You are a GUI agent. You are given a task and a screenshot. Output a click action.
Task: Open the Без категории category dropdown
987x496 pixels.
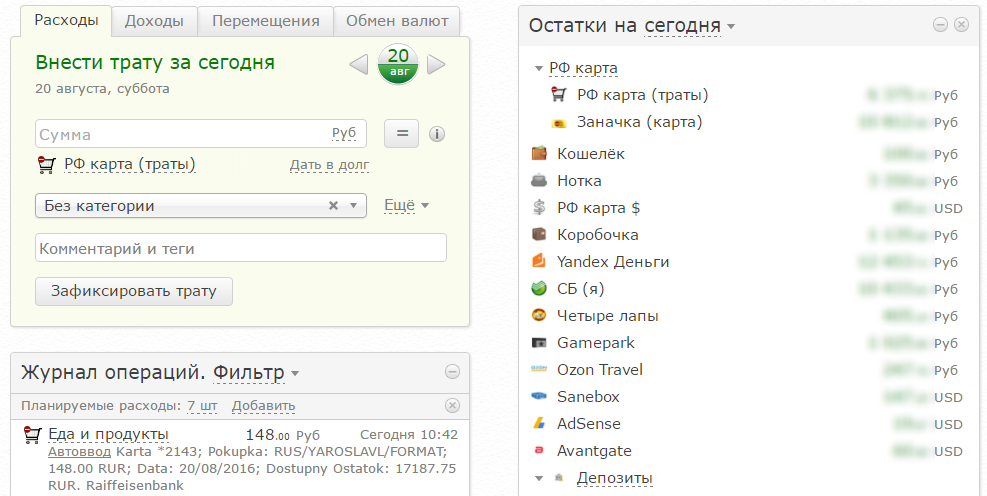(x=201, y=206)
